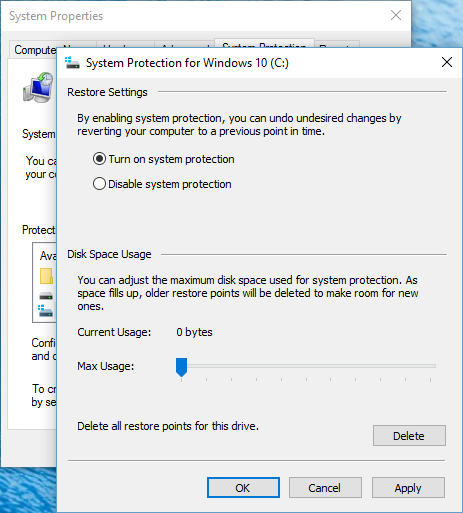The width and height of the screenshot is (463, 513).
Task: Click the system restore computer icon
Action: click(38, 87)
